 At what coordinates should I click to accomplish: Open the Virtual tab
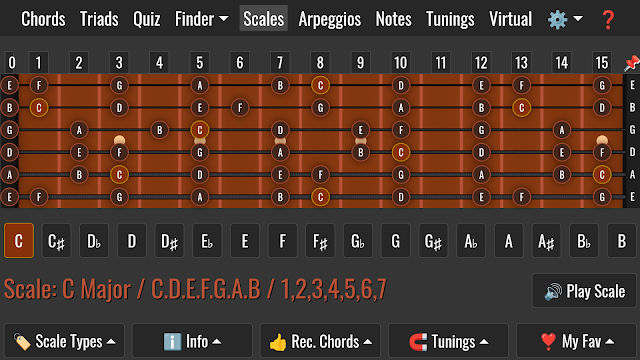click(511, 19)
